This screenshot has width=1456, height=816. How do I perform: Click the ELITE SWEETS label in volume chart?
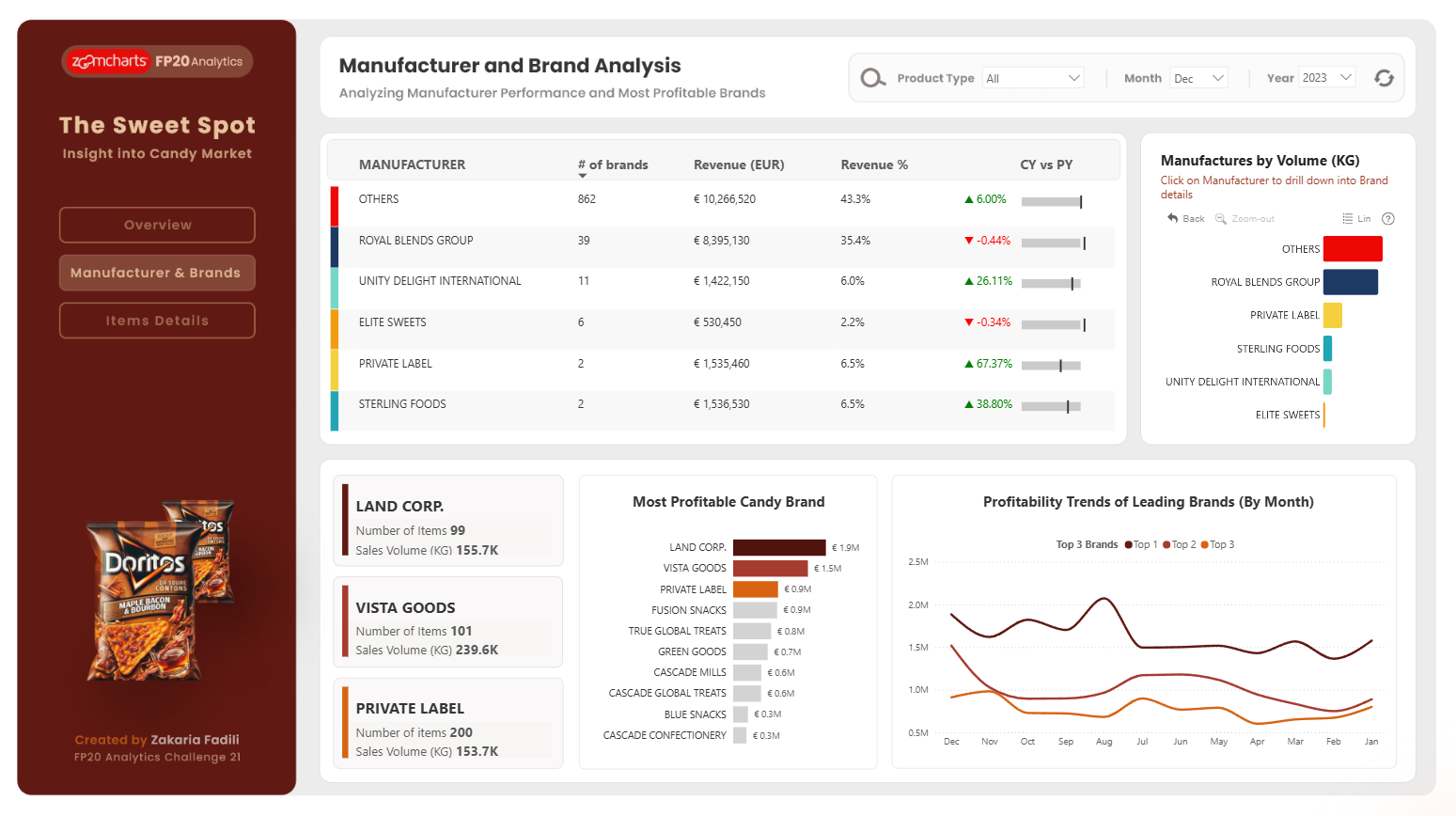1288,415
